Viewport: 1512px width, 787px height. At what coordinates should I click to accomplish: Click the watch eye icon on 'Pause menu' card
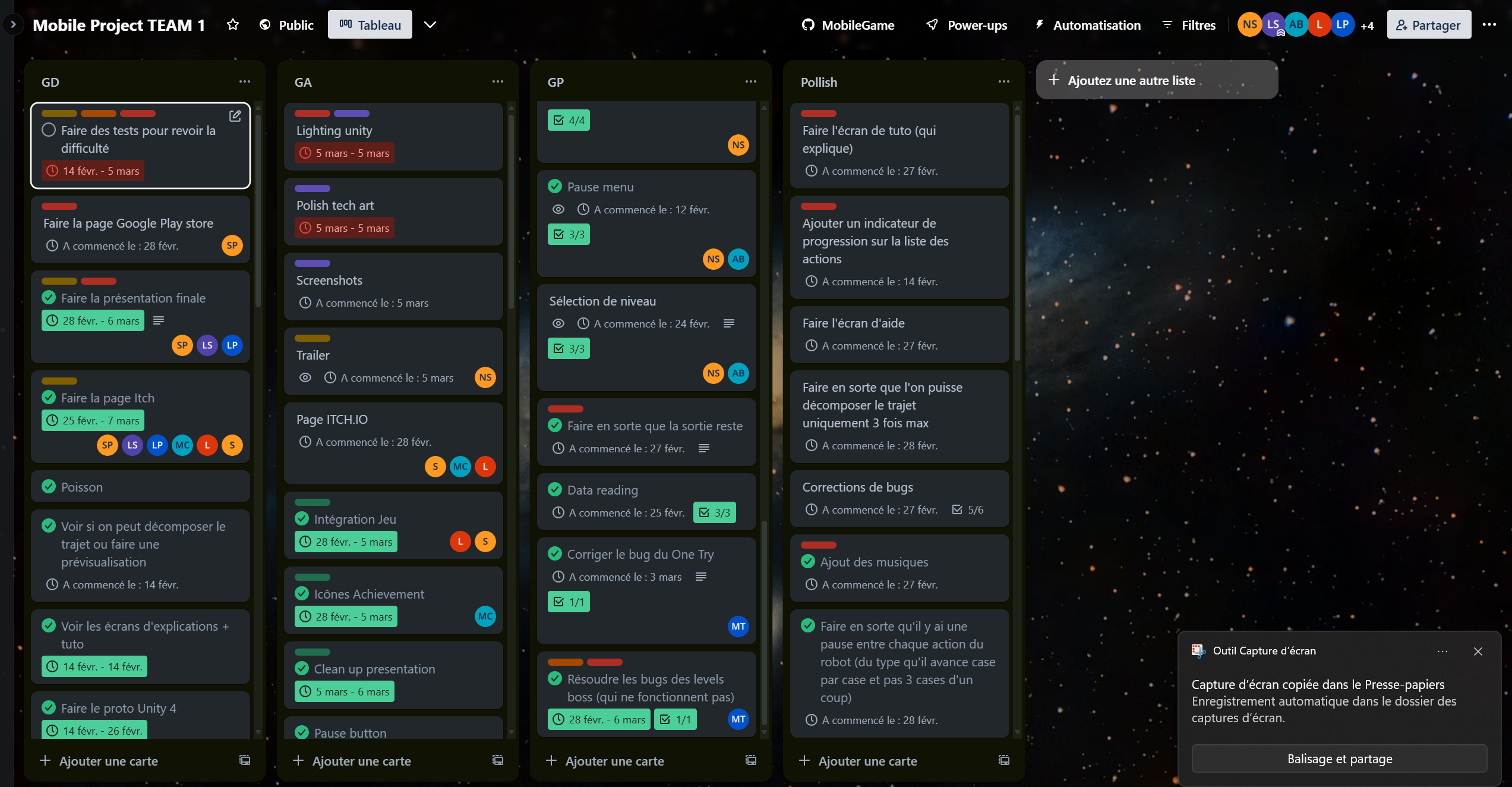tap(558, 209)
